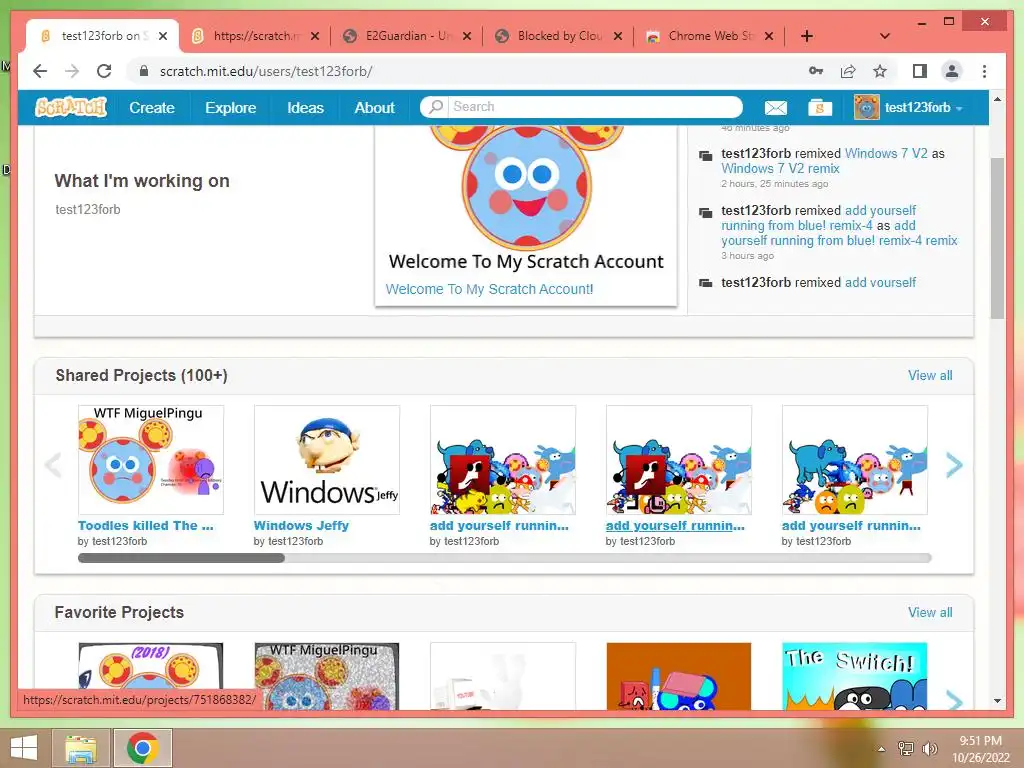Image resolution: width=1024 pixels, height=768 pixels.
Task: Open the WTF MiguelPingu shared project thumbnail
Action: pos(151,460)
